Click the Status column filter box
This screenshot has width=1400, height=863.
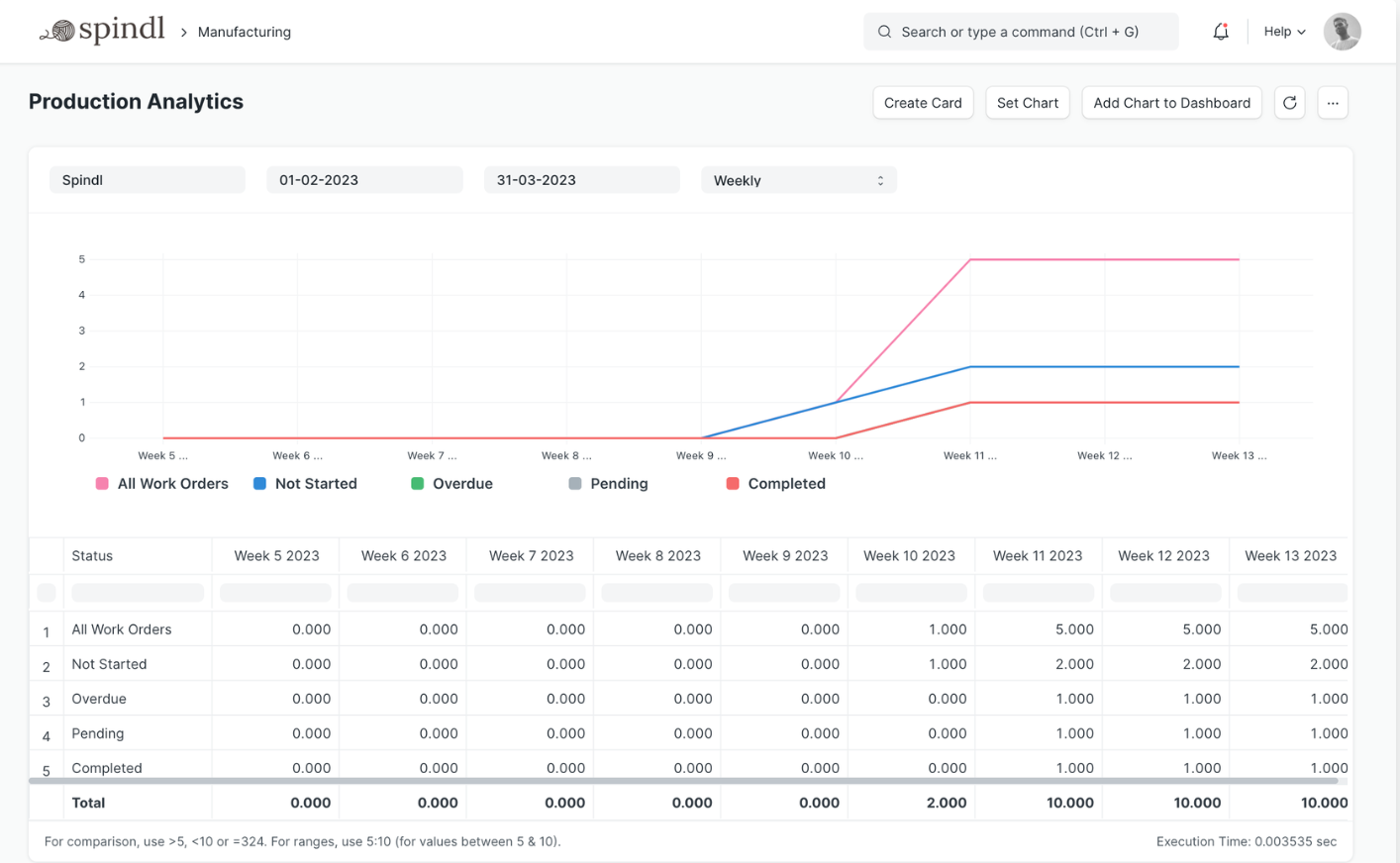pyautogui.click(x=138, y=593)
